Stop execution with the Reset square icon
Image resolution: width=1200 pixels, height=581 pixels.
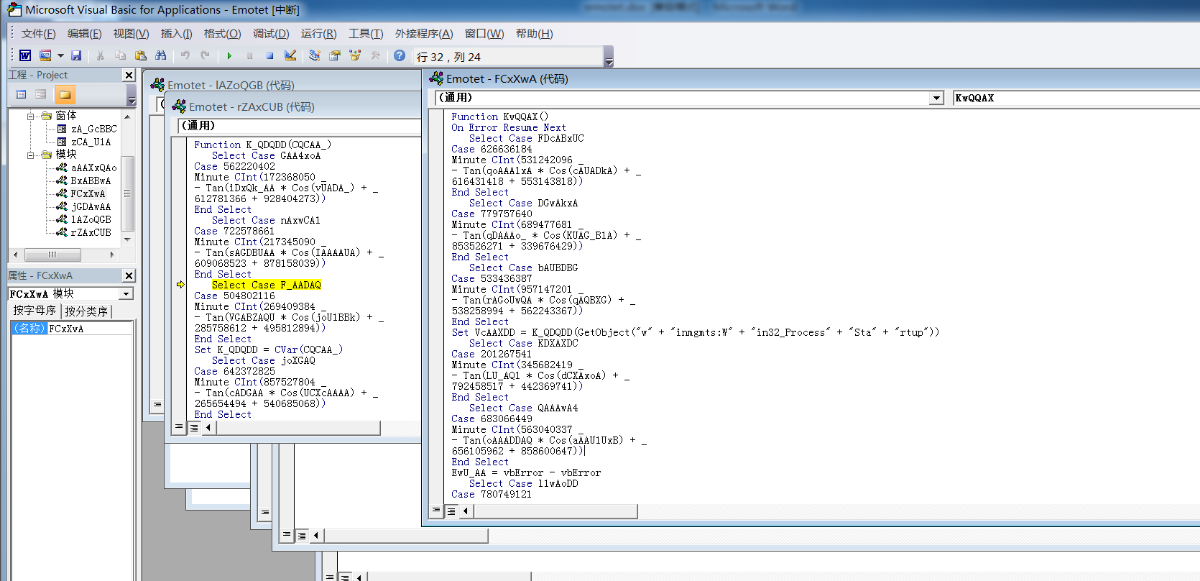(269, 56)
